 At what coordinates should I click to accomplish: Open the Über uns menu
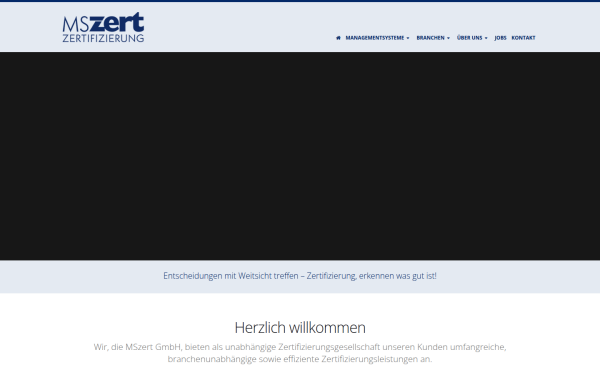470,38
